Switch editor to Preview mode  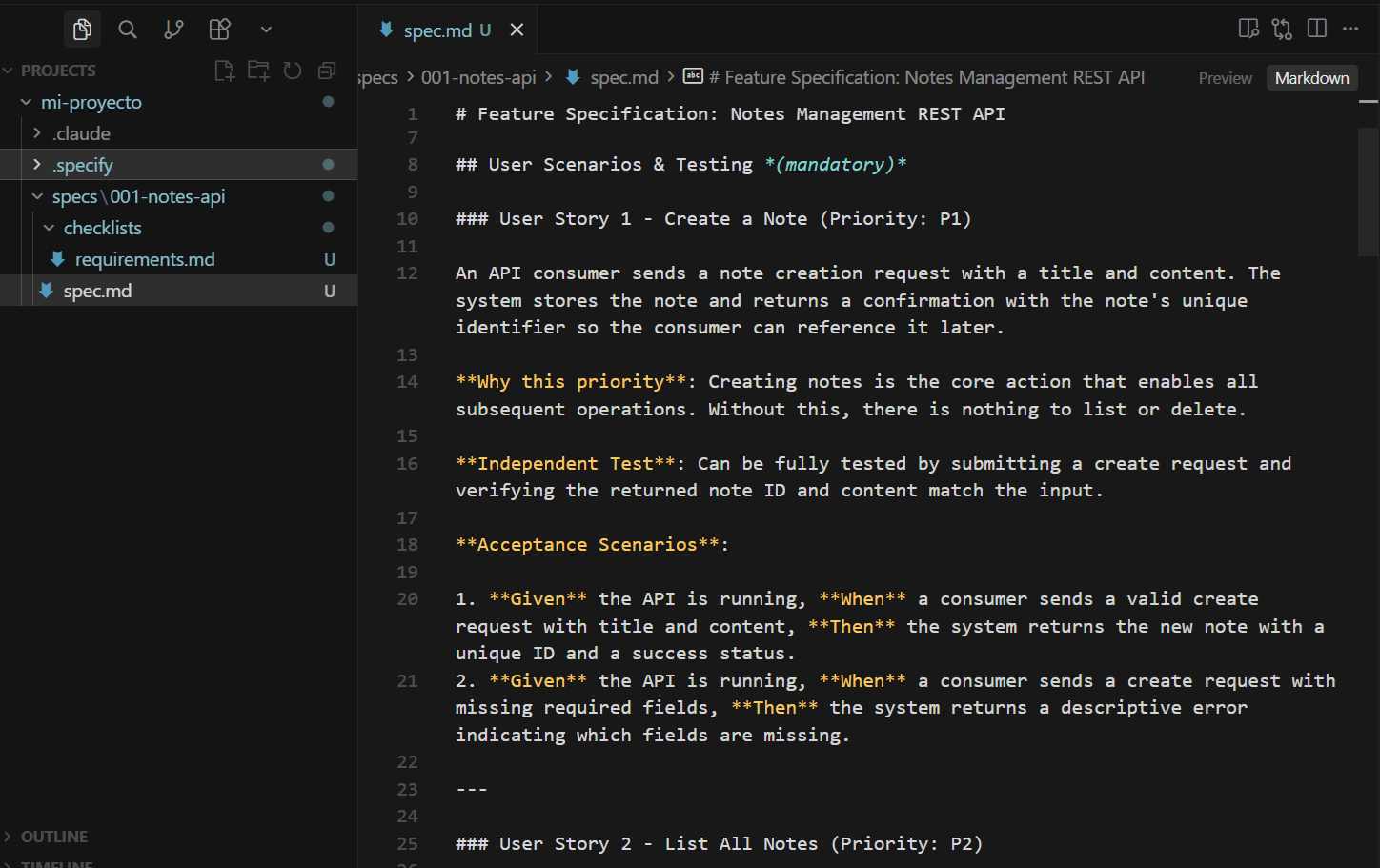click(1225, 78)
